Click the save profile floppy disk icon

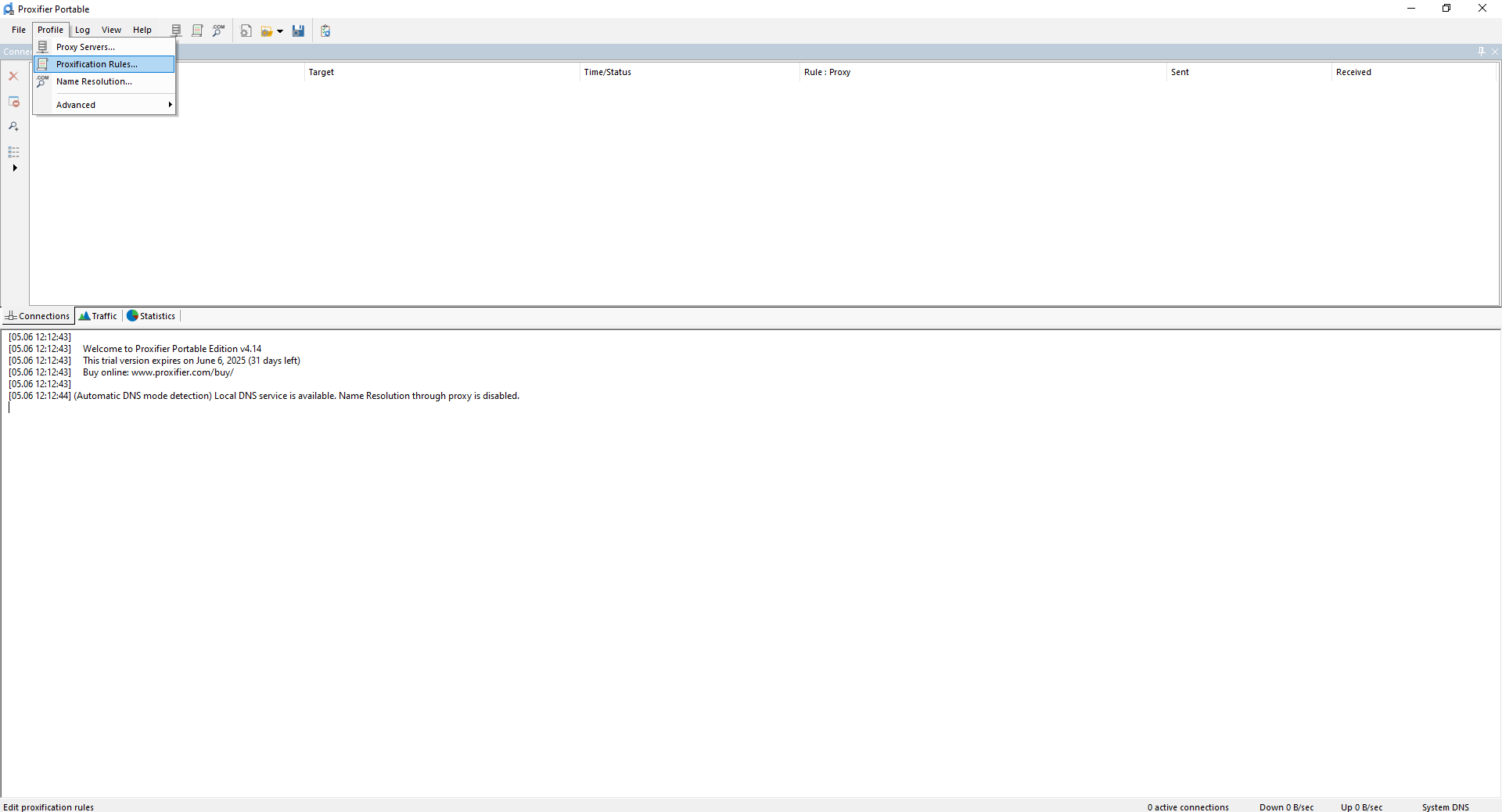click(x=298, y=31)
